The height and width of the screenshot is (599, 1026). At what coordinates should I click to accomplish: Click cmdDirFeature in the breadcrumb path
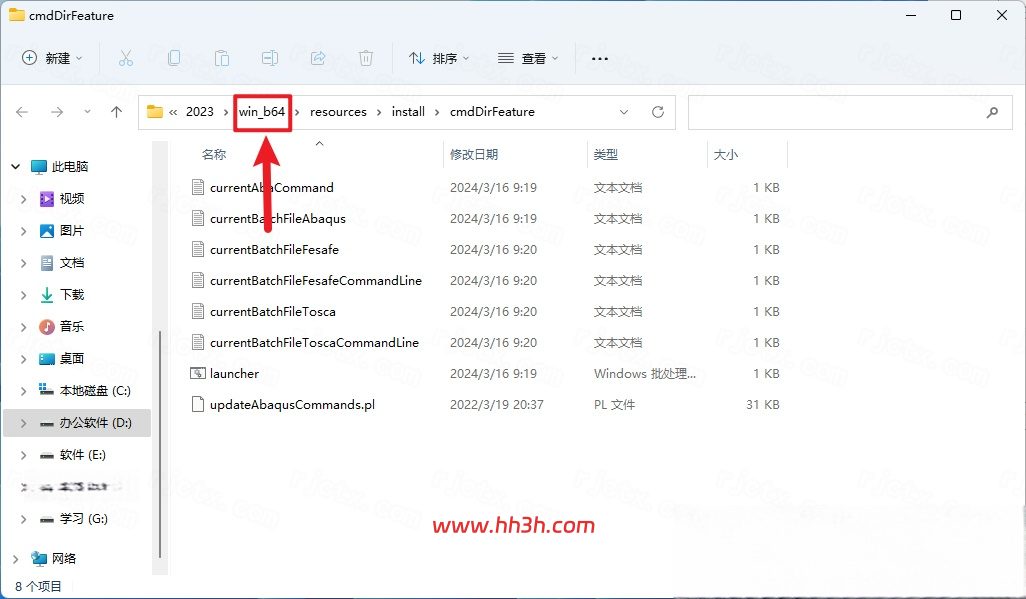coord(492,112)
